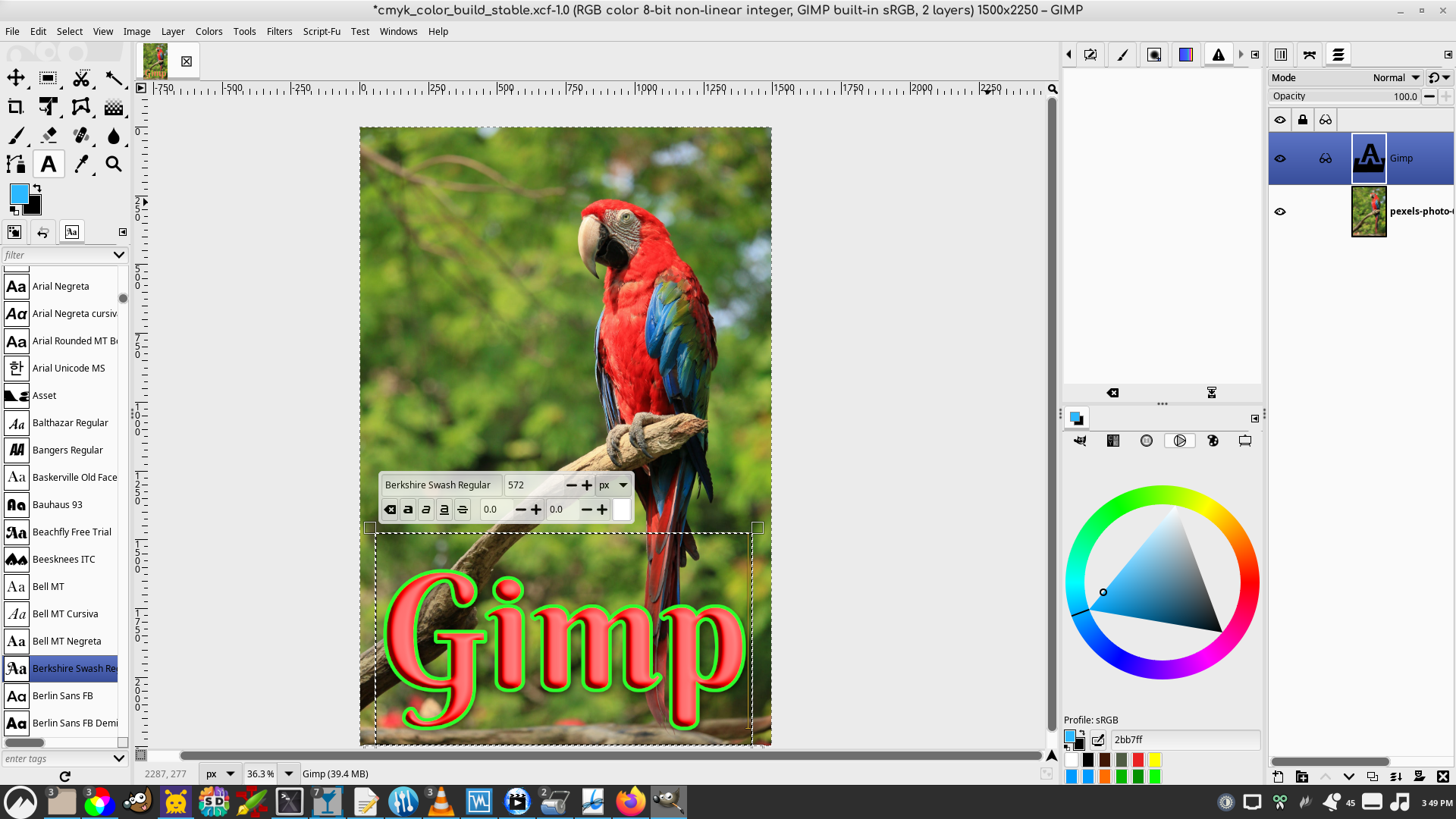Click the hex color field 2bb7ff
This screenshot has width=1456, height=819.
[x=1185, y=739]
